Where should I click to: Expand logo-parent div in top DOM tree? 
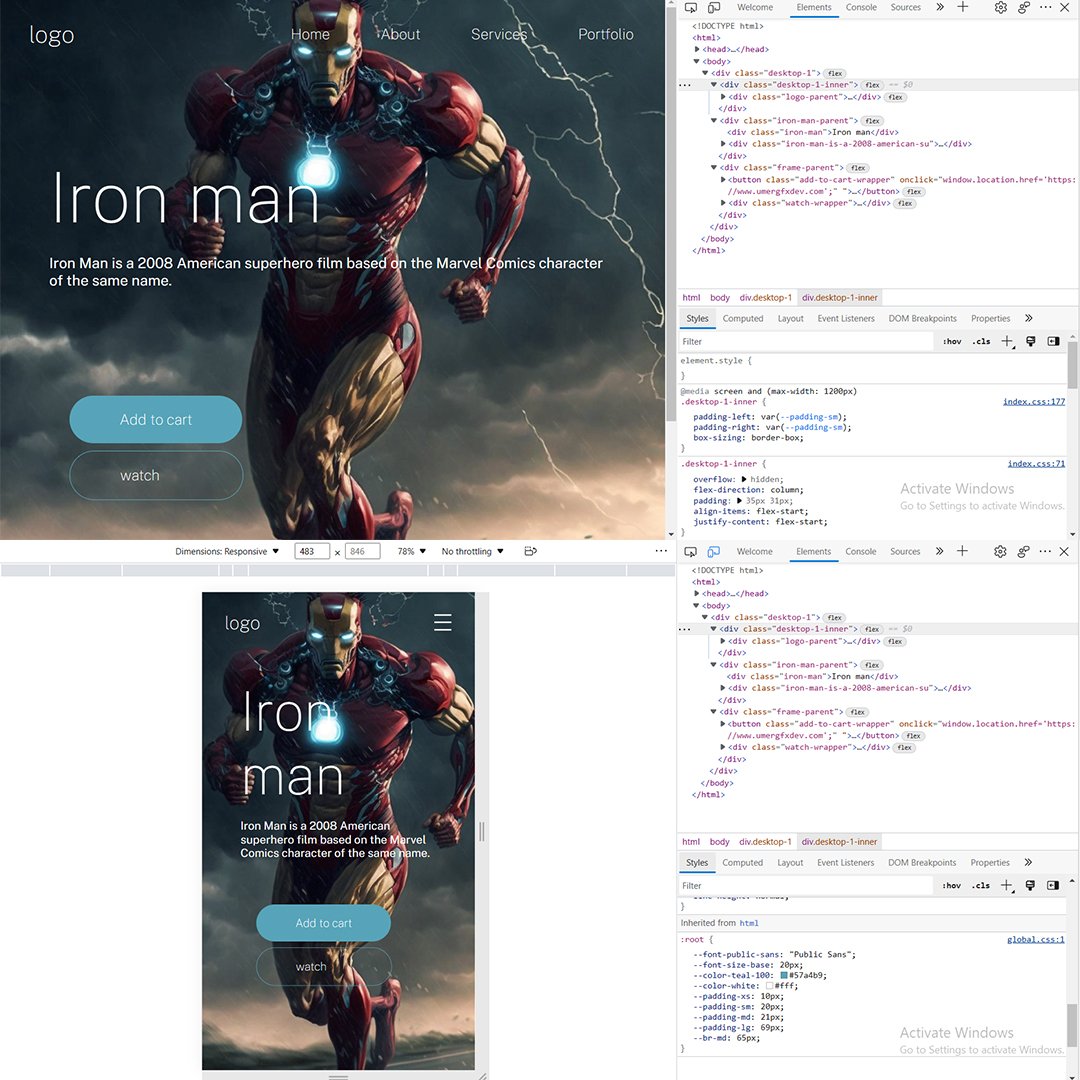click(x=723, y=97)
